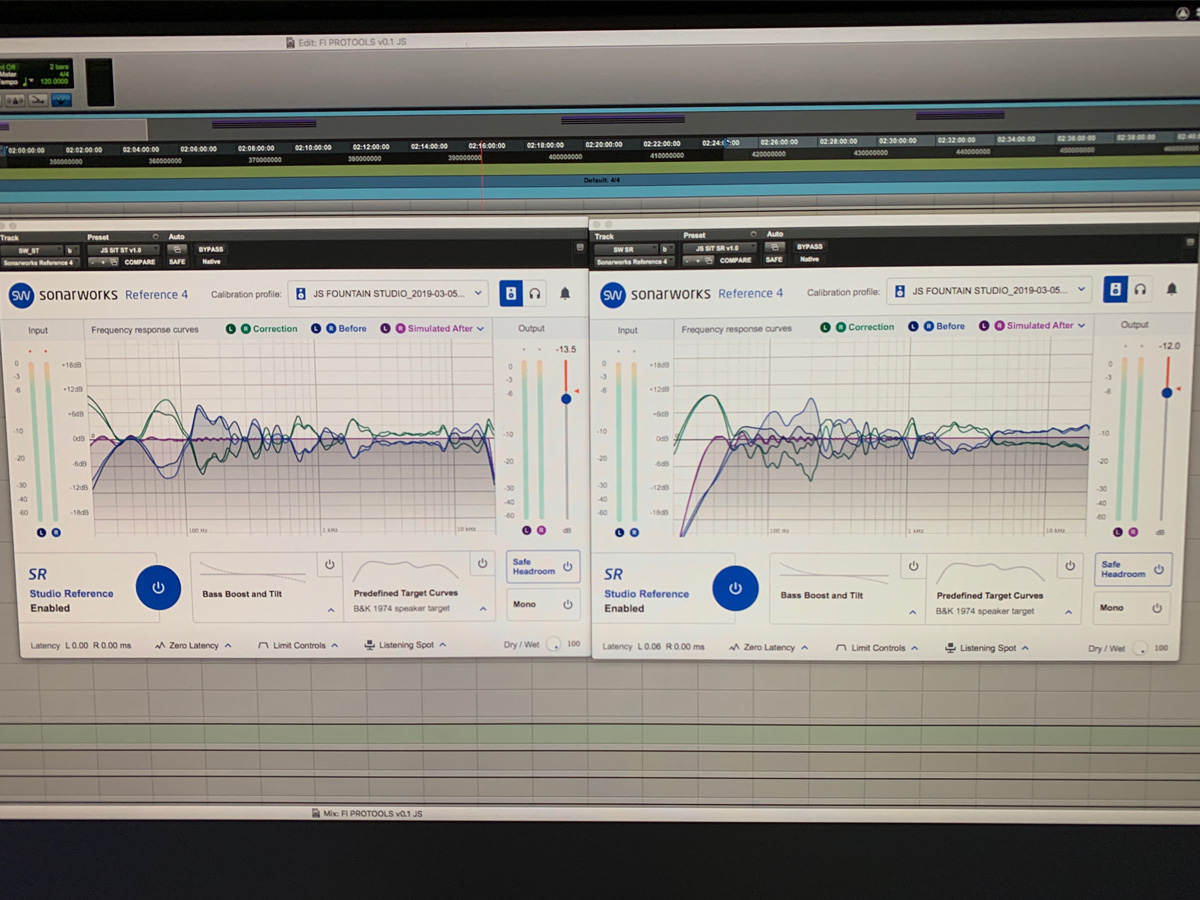Expand Predefined Target Curves panel, left plugin
This screenshot has width=1200, height=900.
pos(483,608)
